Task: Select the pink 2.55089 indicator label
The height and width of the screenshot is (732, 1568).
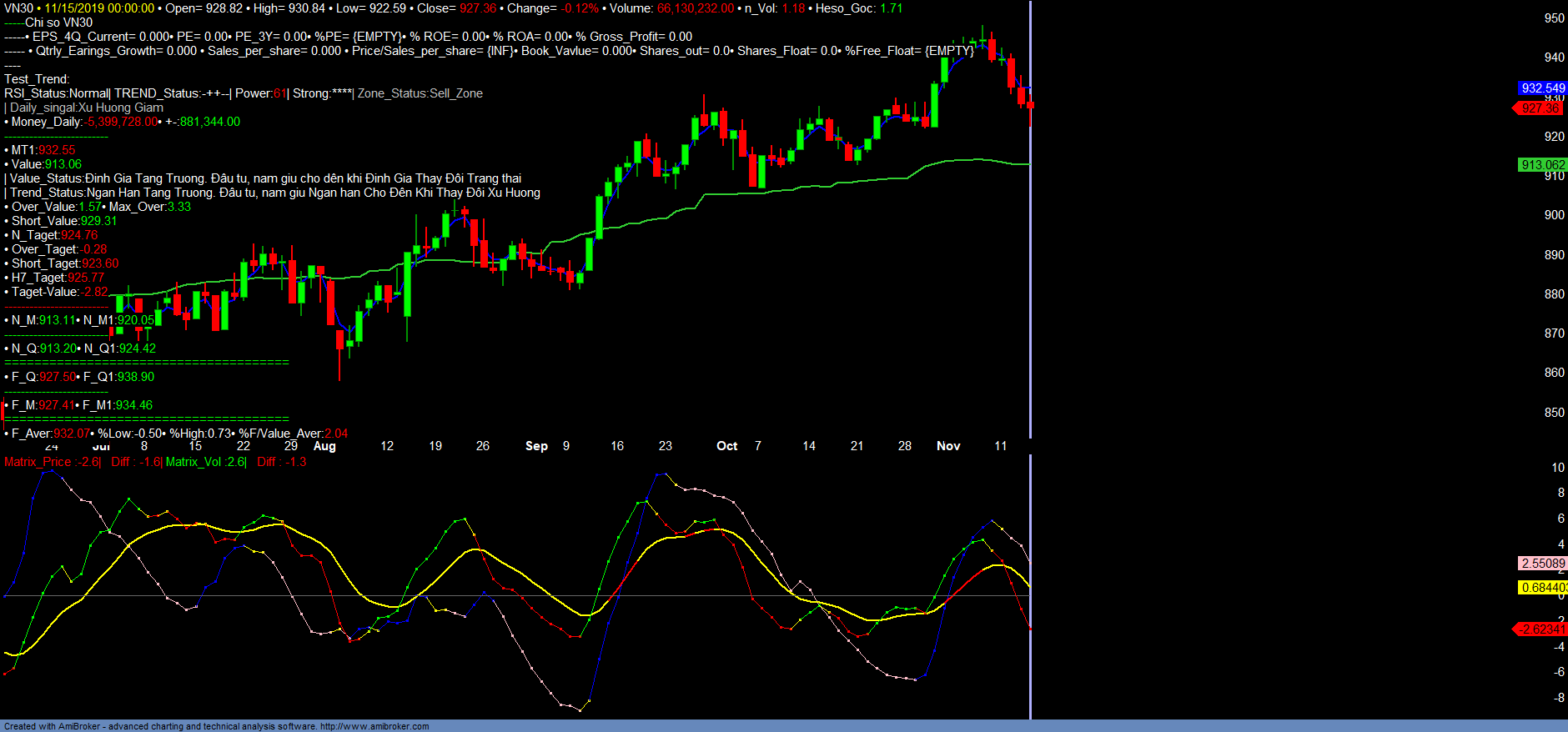Action: (1542, 564)
